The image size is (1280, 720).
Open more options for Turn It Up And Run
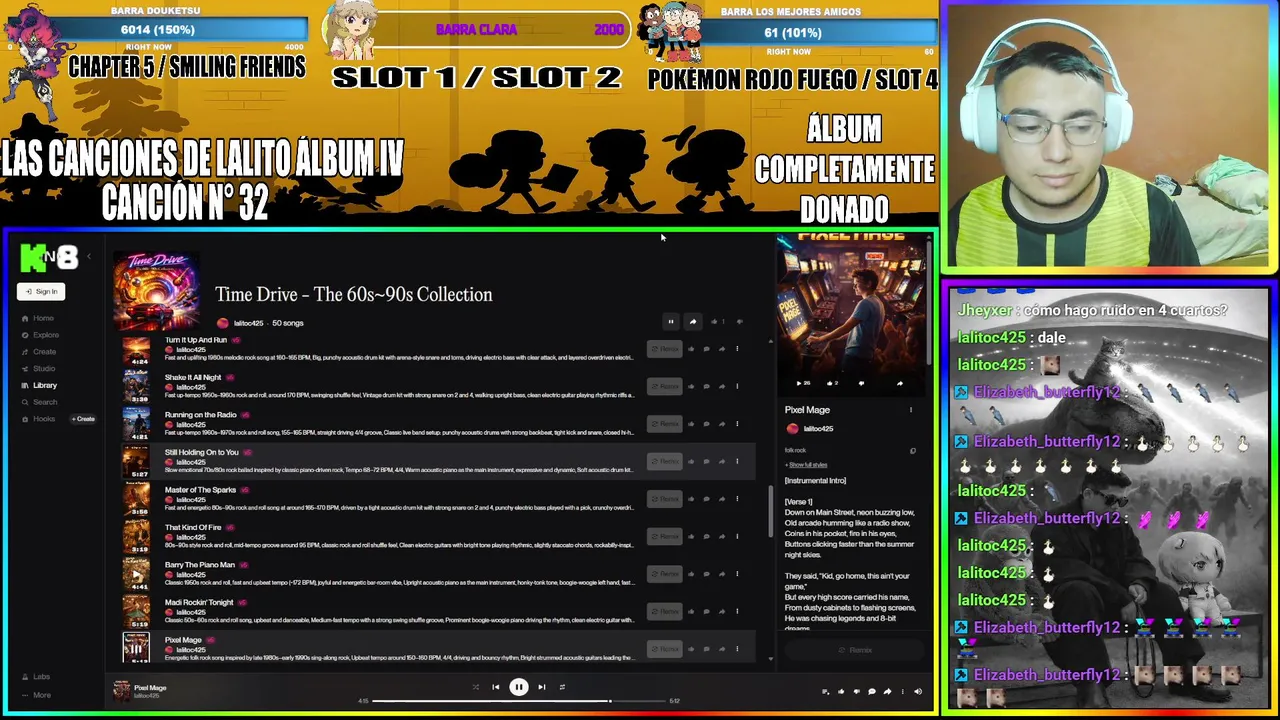(x=737, y=349)
